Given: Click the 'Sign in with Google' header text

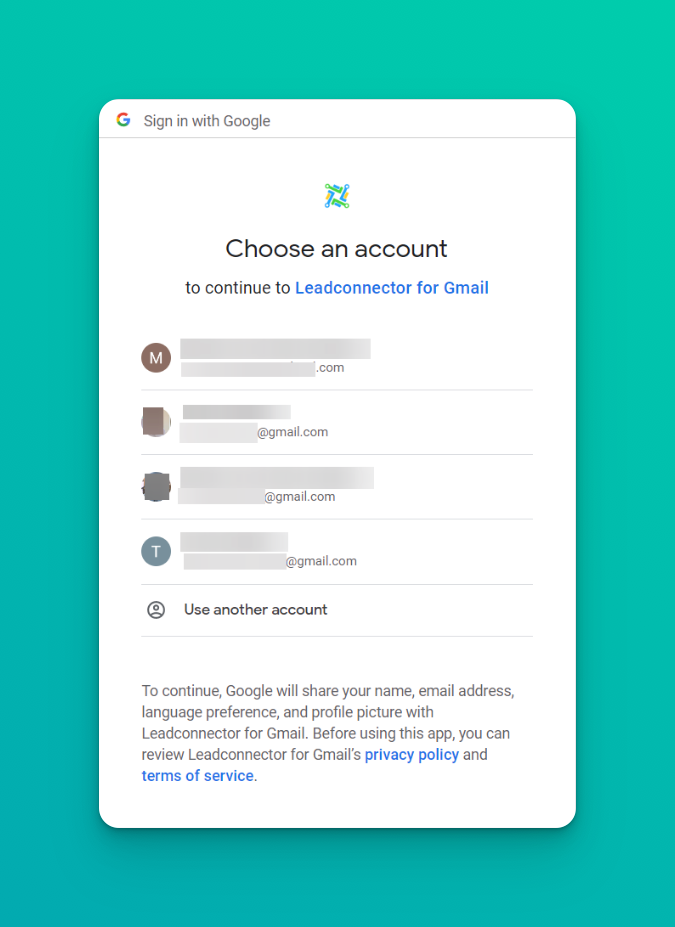Looking at the screenshot, I should tap(207, 121).
